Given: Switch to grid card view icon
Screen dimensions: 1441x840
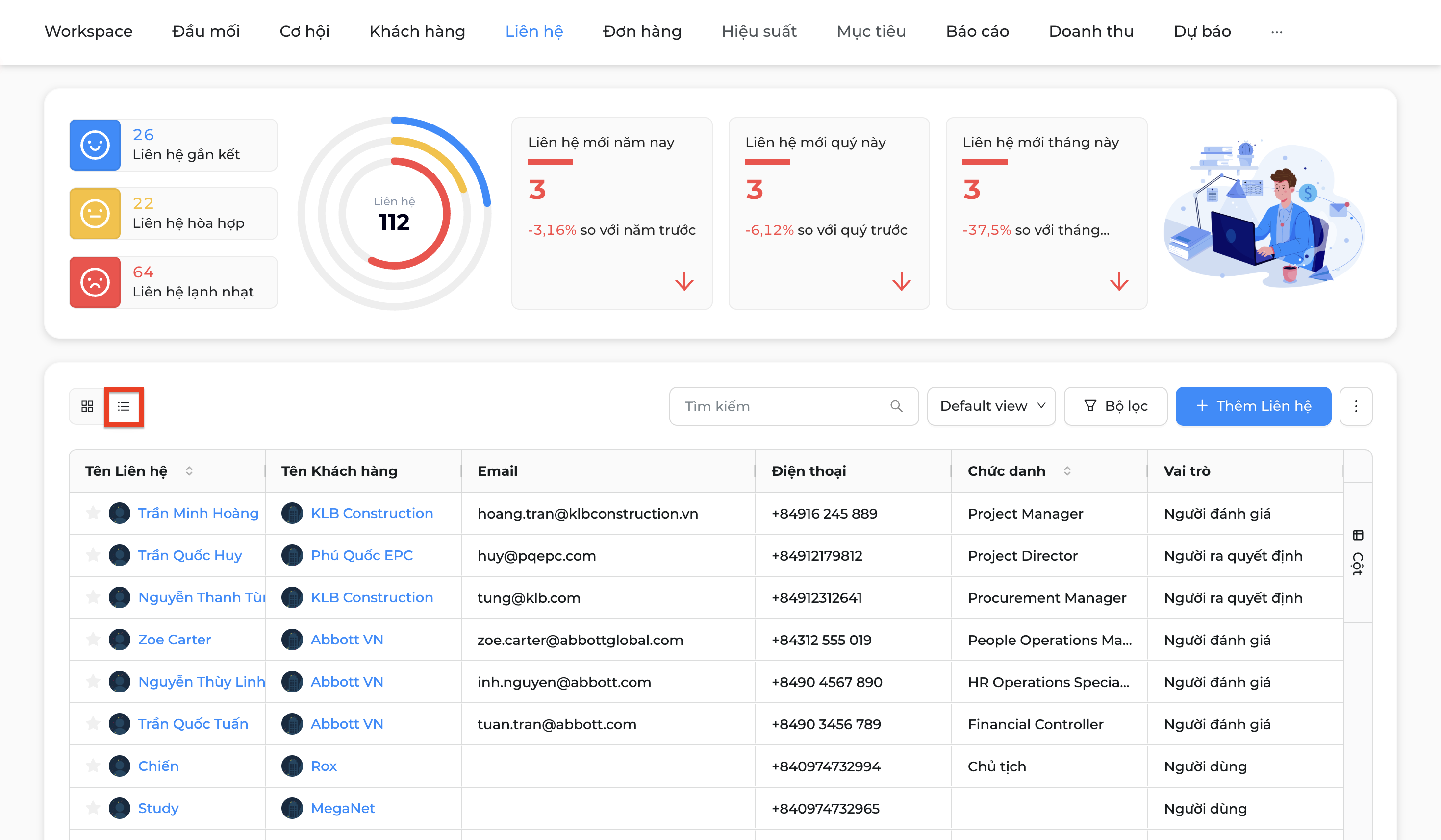Looking at the screenshot, I should (x=87, y=406).
